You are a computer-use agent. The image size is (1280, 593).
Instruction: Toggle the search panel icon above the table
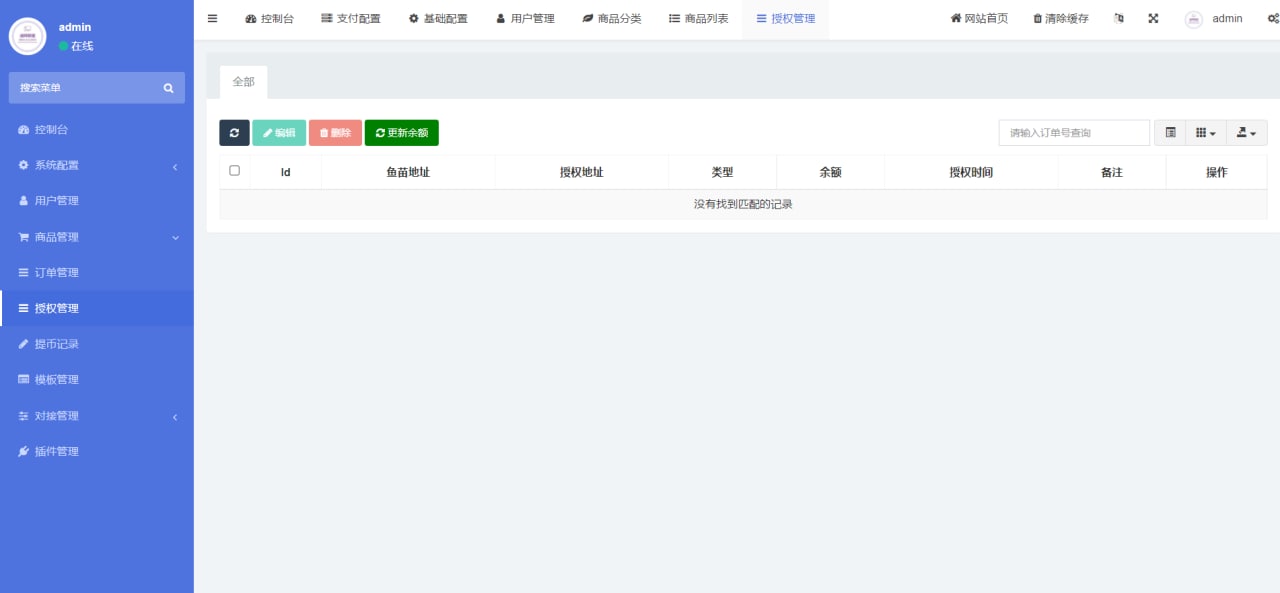(1169, 132)
